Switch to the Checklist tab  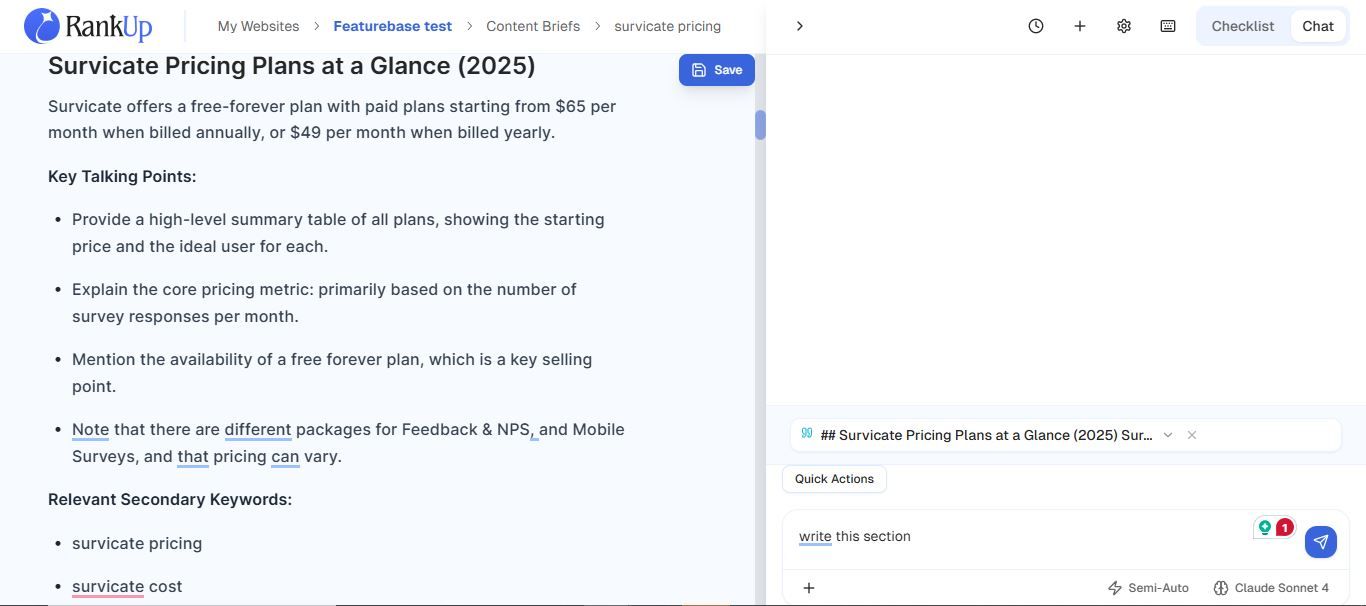click(1243, 26)
